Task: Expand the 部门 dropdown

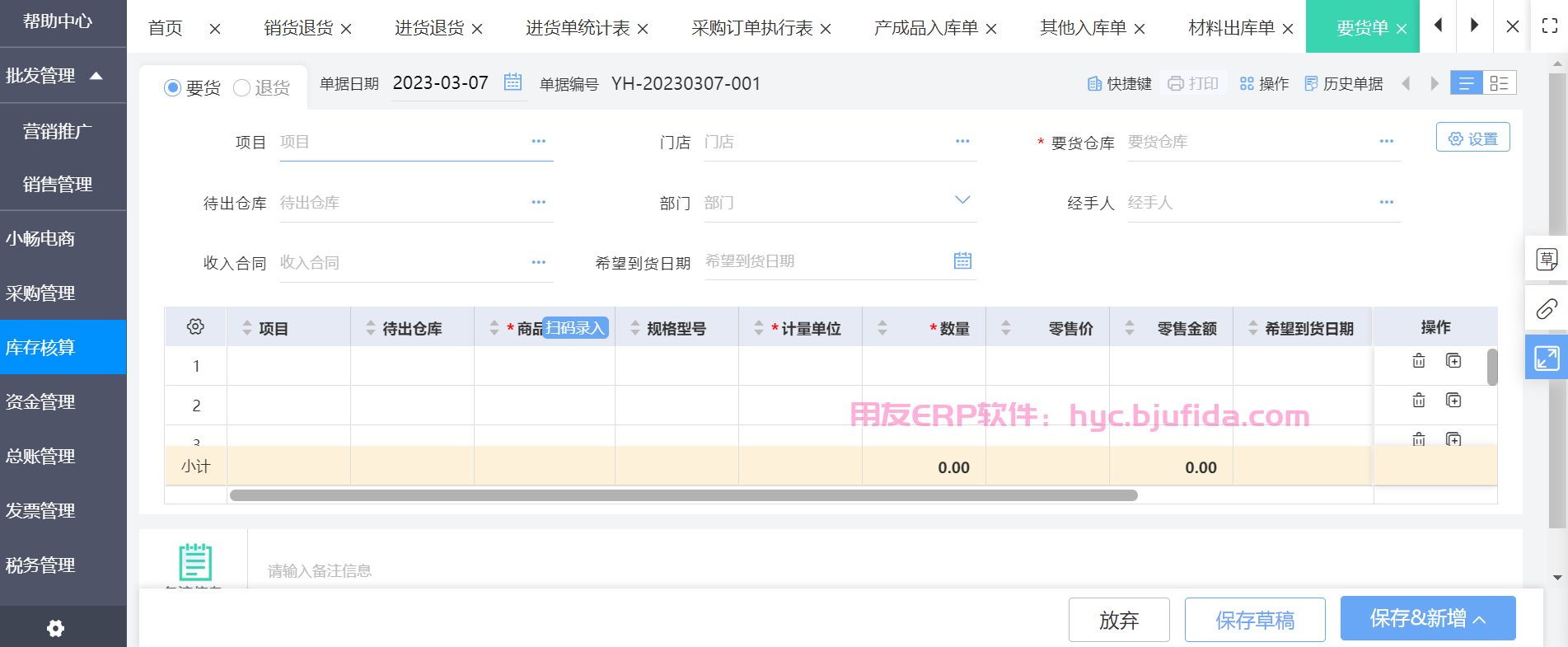Action: (962, 200)
